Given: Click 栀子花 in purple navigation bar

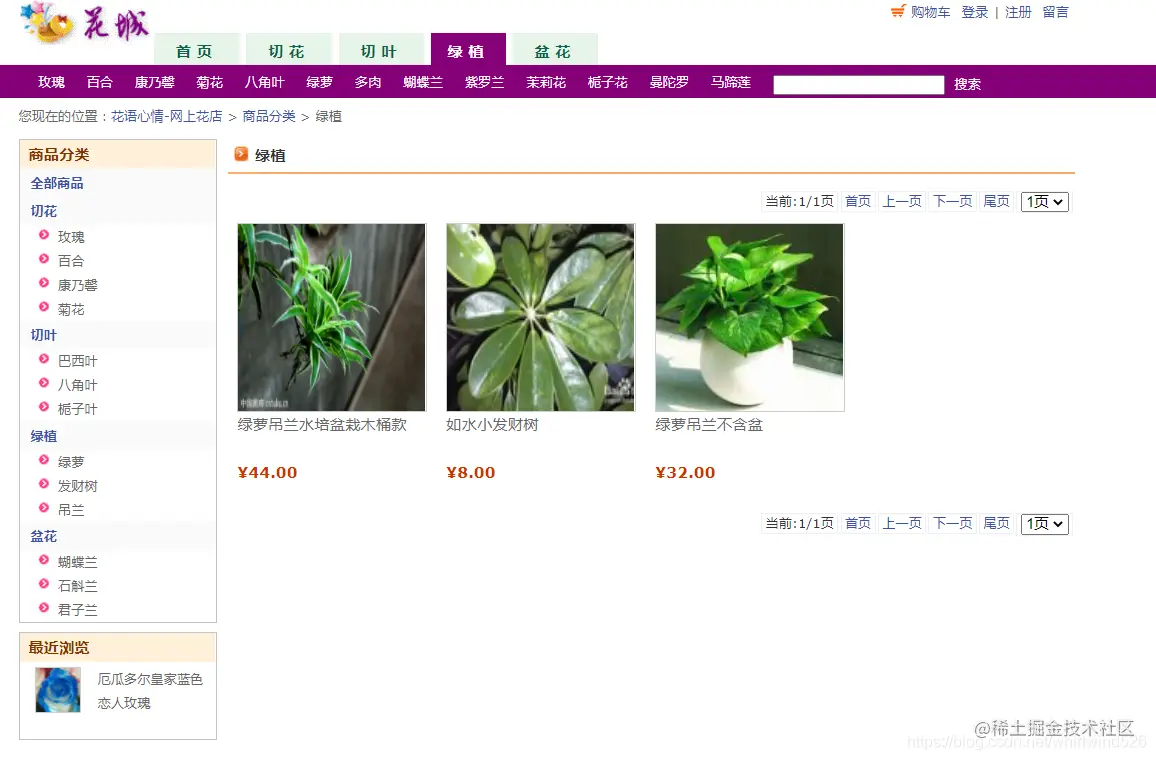Looking at the screenshot, I should point(607,83).
